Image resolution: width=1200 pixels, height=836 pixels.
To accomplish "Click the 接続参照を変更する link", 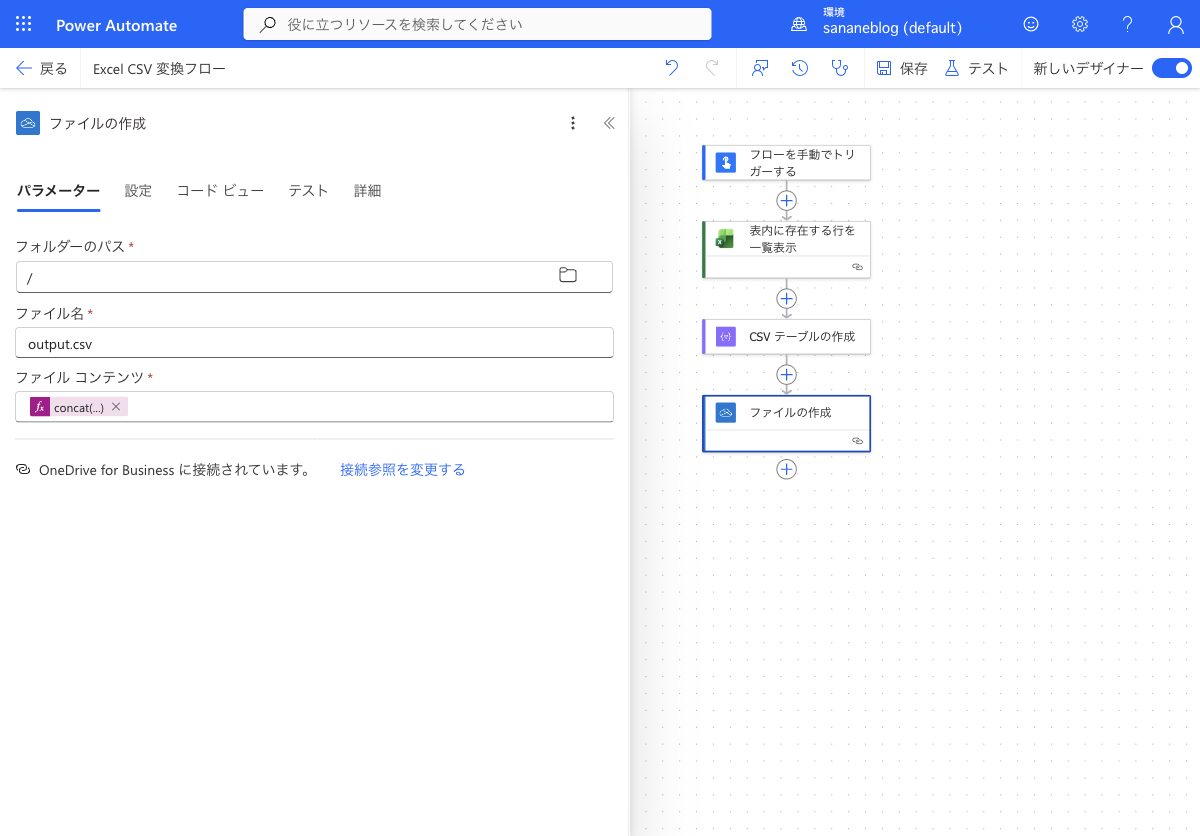I will pyautogui.click(x=402, y=469).
